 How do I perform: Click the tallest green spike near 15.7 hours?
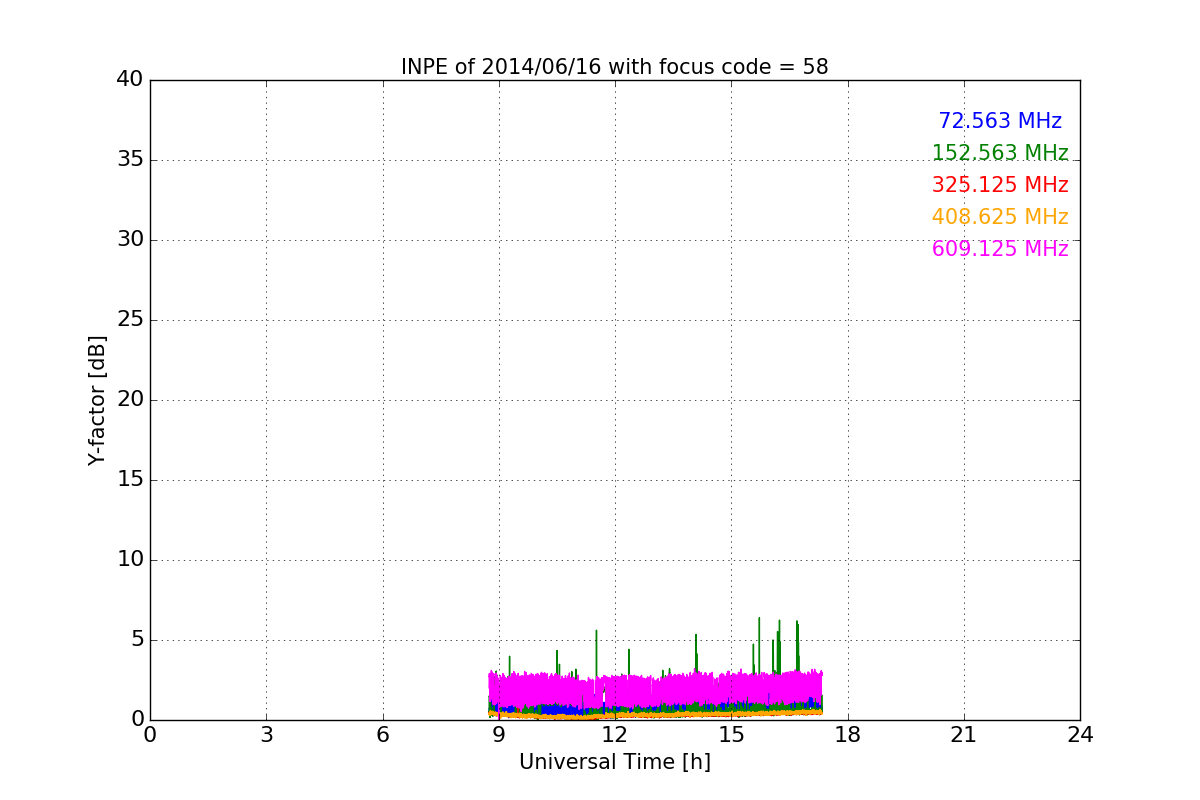[759, 645]
